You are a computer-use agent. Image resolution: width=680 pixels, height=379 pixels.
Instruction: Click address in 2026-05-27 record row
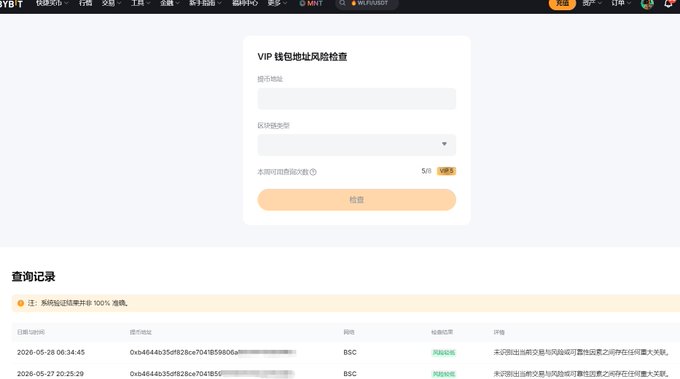(x=212, y=373)
